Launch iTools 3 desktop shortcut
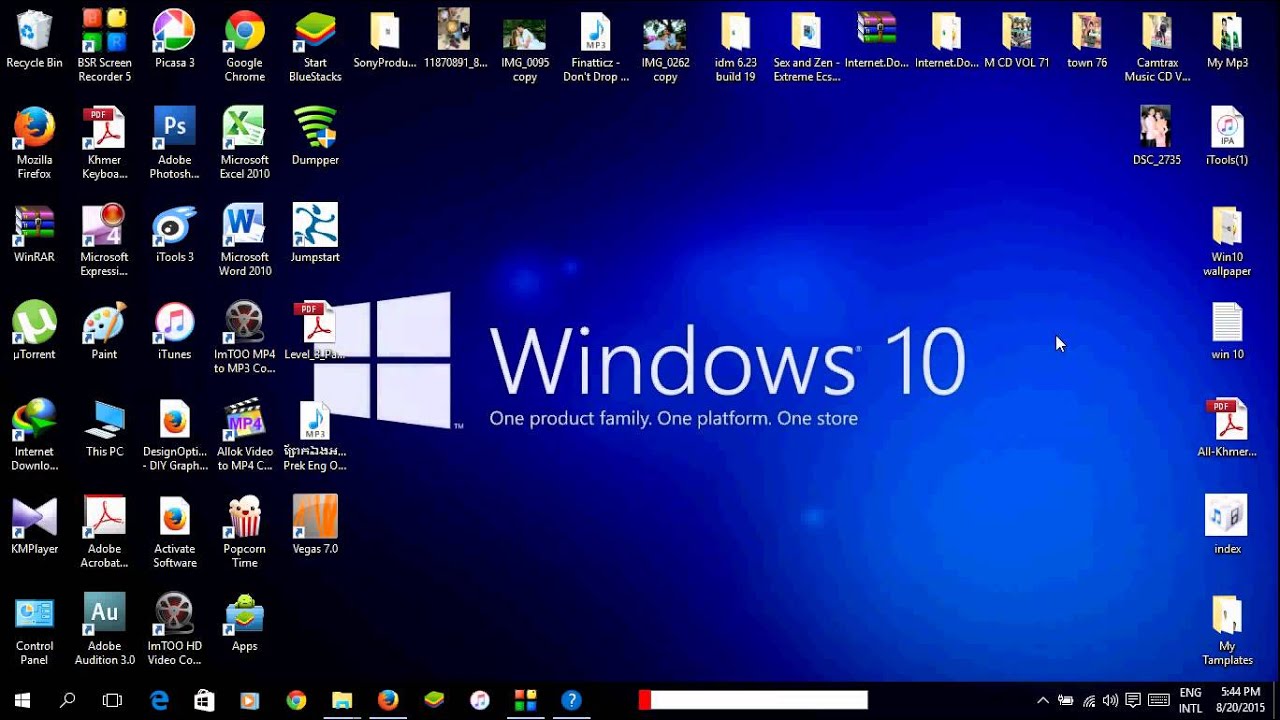1280x720 pixels. [x=174, y=235]
